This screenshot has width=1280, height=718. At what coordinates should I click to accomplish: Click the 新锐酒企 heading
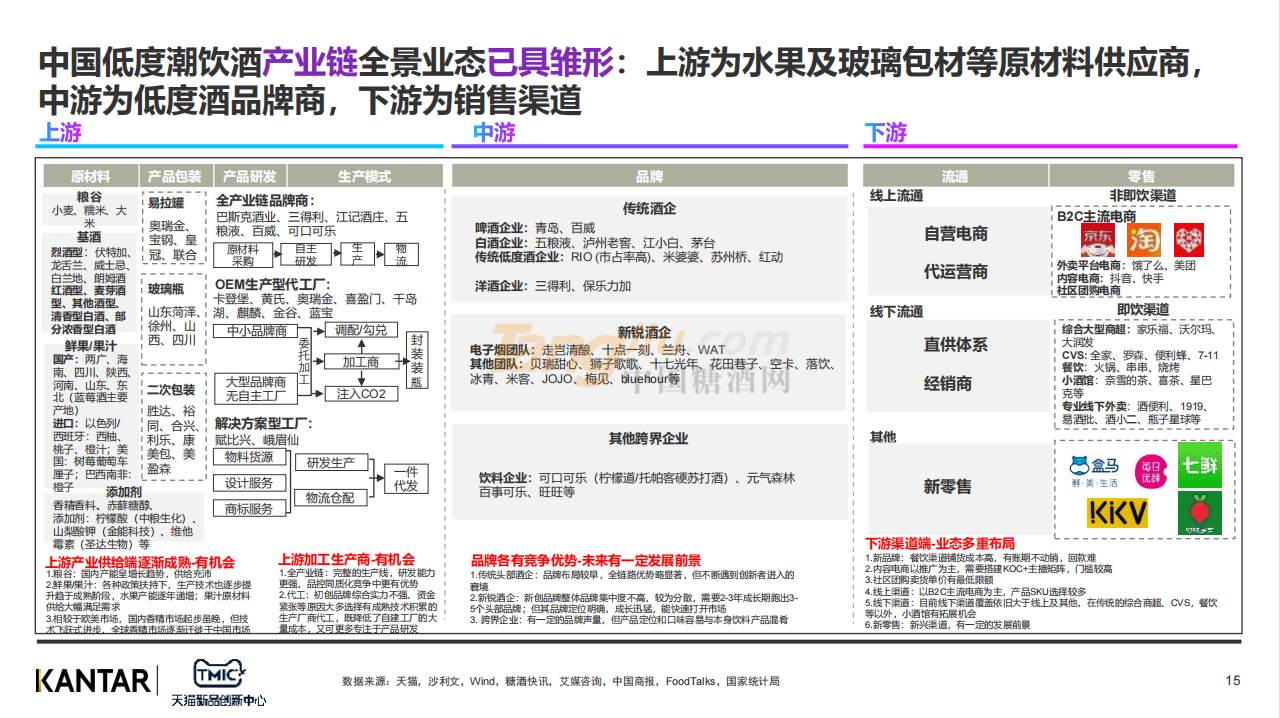pyautogui.click(x=644, y=332)
